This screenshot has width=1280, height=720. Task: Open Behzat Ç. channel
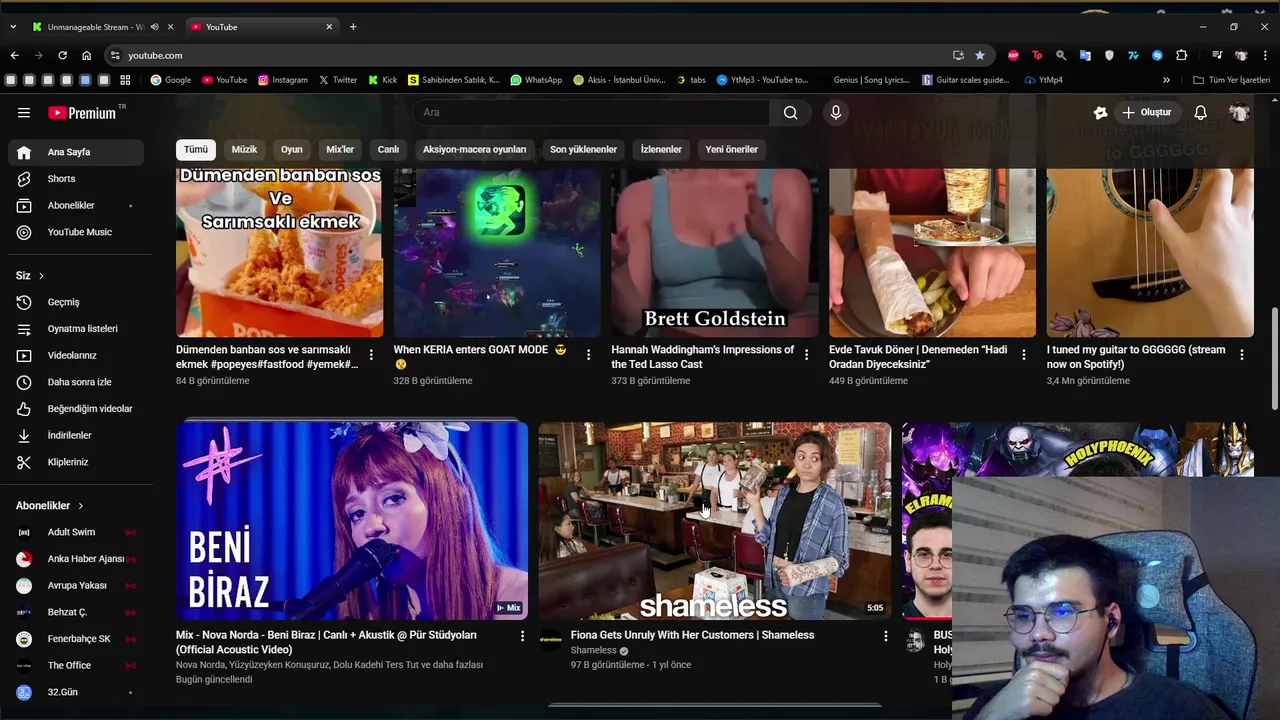click(76, 612)
